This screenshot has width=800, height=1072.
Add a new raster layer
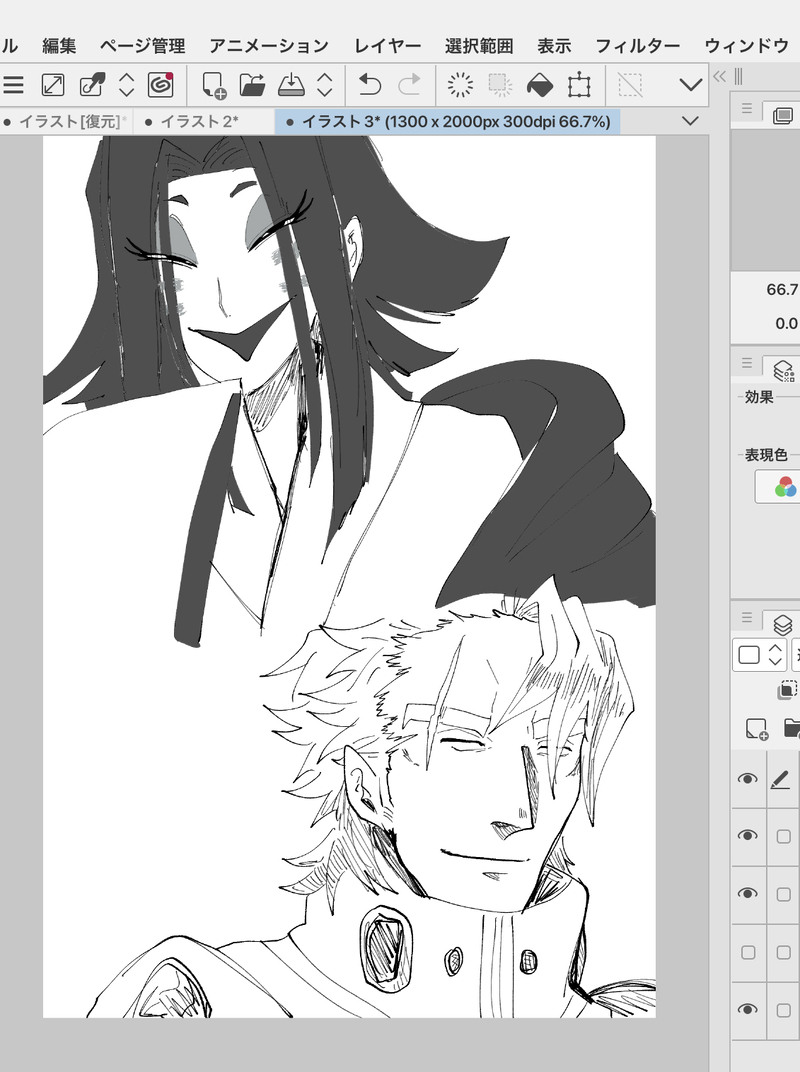pyautogui.click(x=757, y=729)
